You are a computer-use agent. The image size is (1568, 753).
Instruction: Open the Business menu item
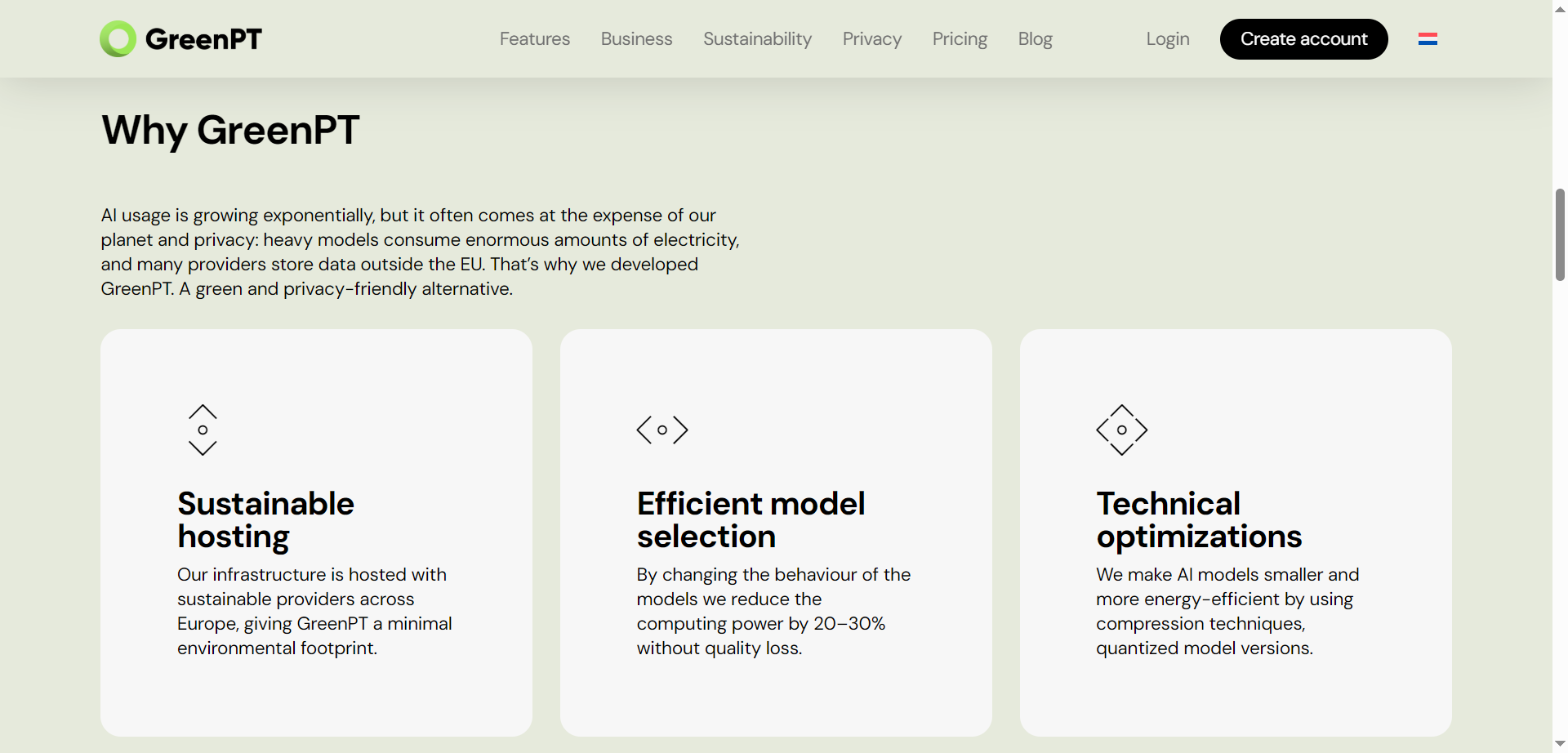point(636,39)
